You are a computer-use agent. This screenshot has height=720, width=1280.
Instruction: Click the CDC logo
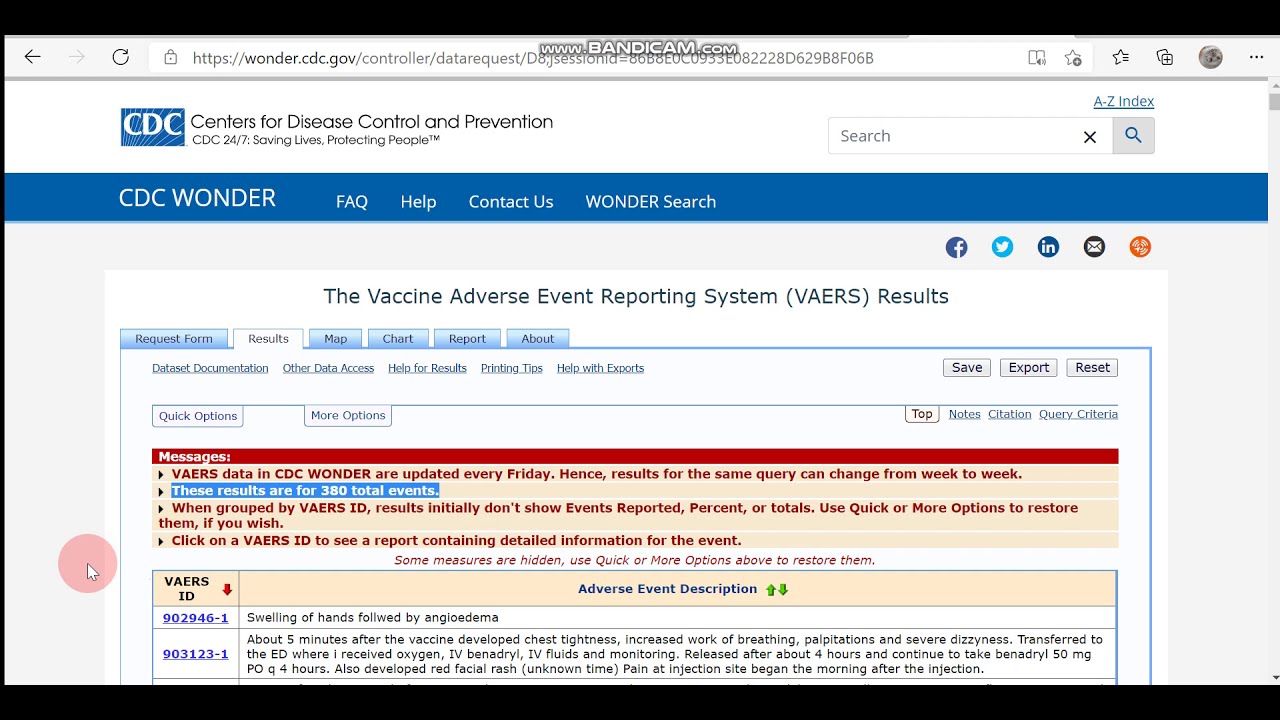point(153,128)
